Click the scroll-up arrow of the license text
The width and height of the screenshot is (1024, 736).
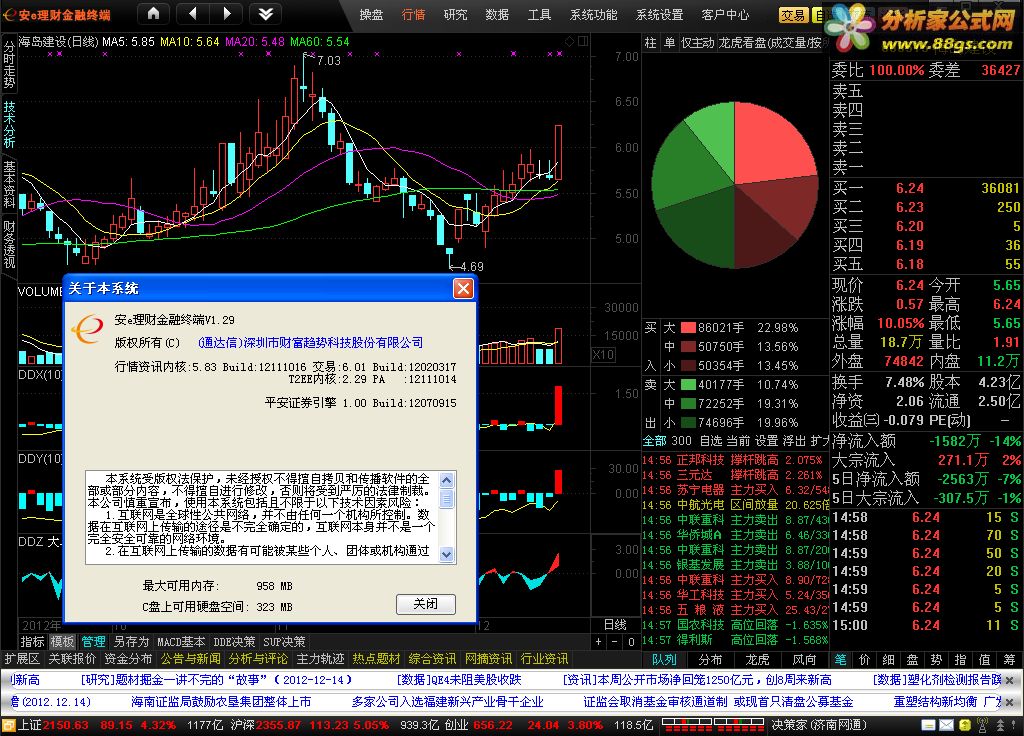447,481
